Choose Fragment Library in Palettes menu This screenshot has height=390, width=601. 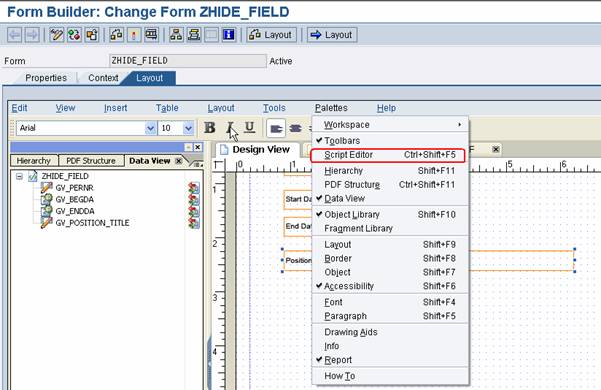coord(391,228)
